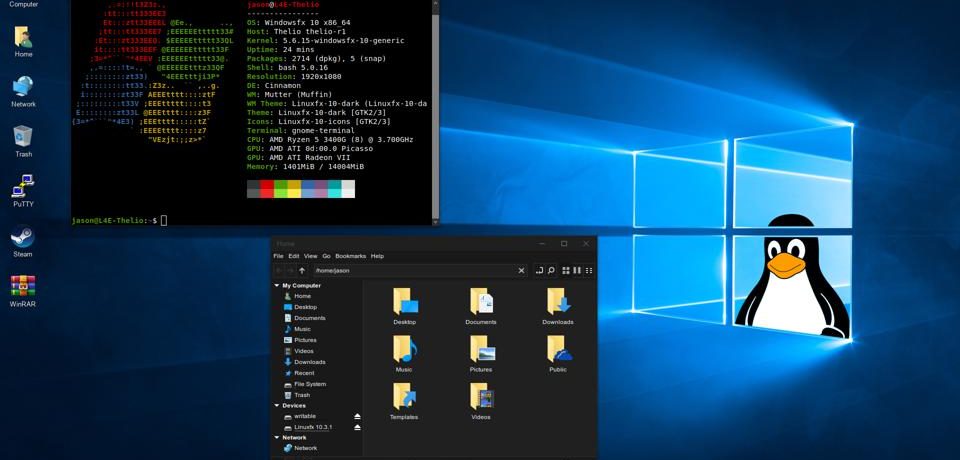Open WinRAR desktop shortcut
The width and height of the screenshot is (960, 460).
pos(23,291)
